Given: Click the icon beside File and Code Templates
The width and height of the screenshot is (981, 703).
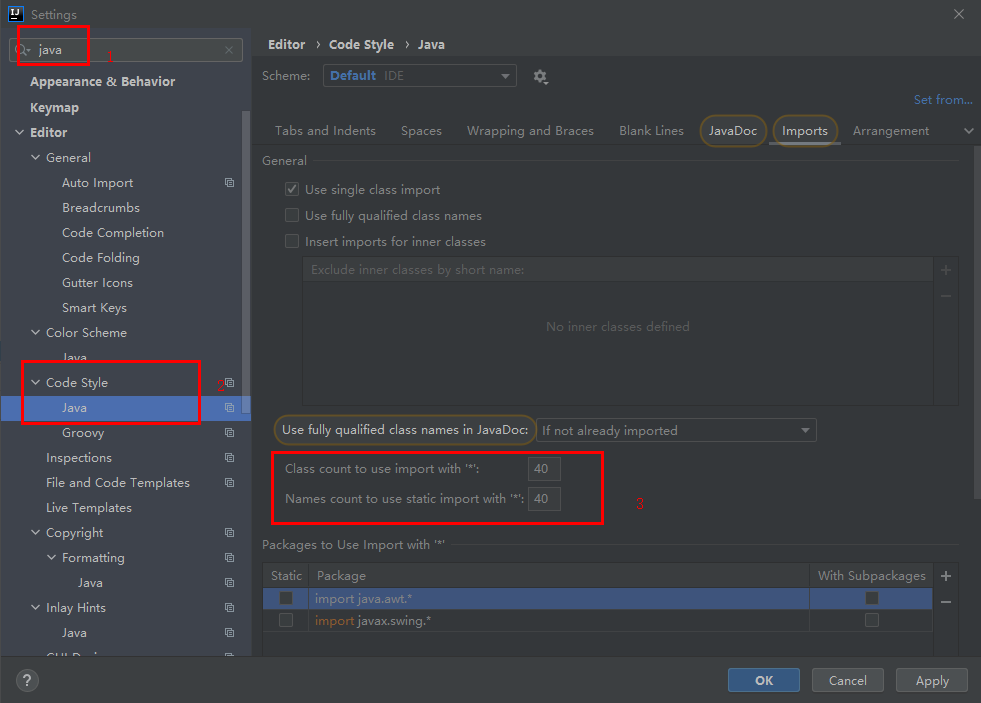Looking at the screenshot, I should pyautogui.click(x=230, y=482).
